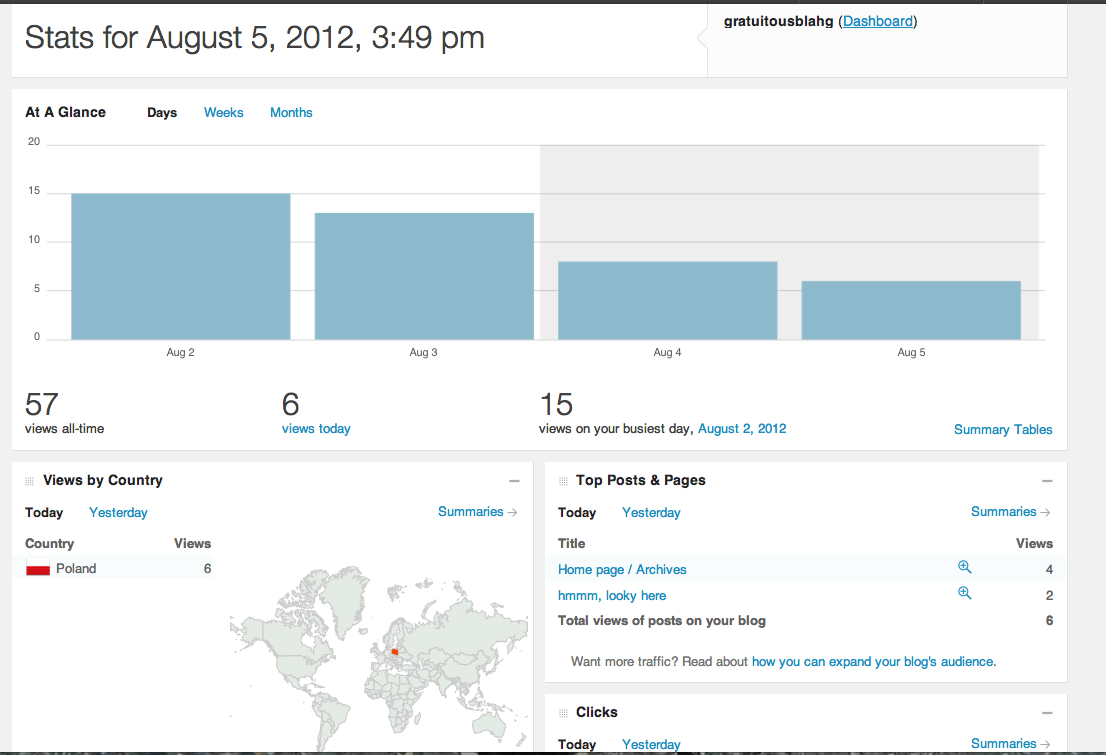
Task: Open the Summary Tables link
Action: pos(1003,430)
